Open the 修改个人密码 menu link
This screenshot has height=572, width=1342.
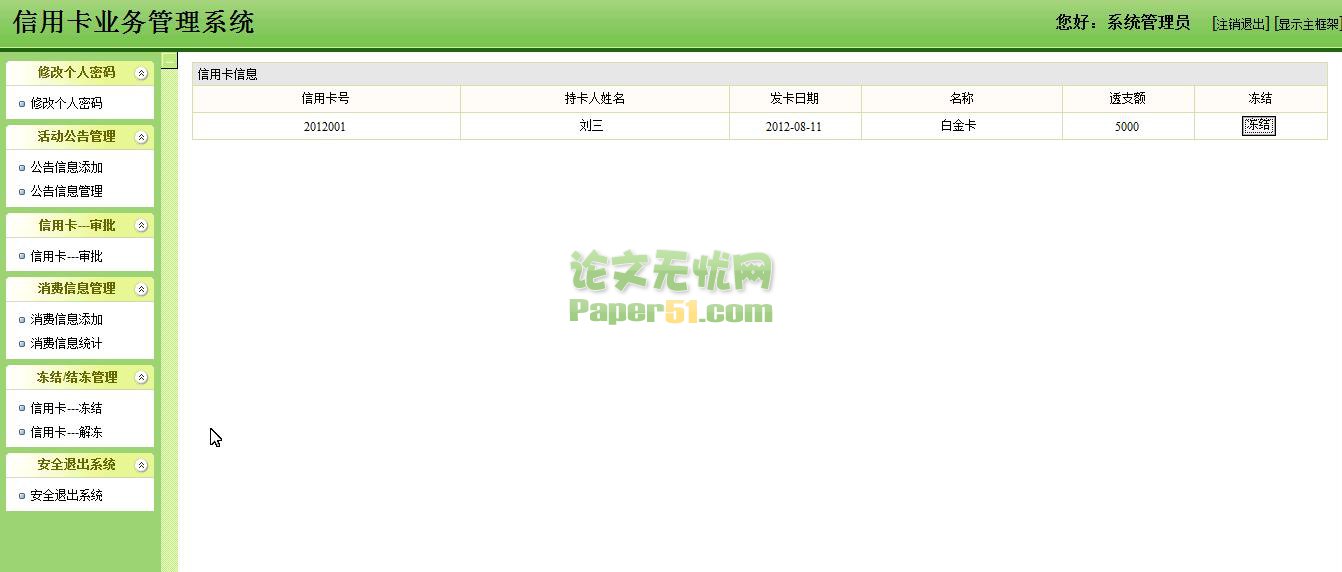click(66, 103)
